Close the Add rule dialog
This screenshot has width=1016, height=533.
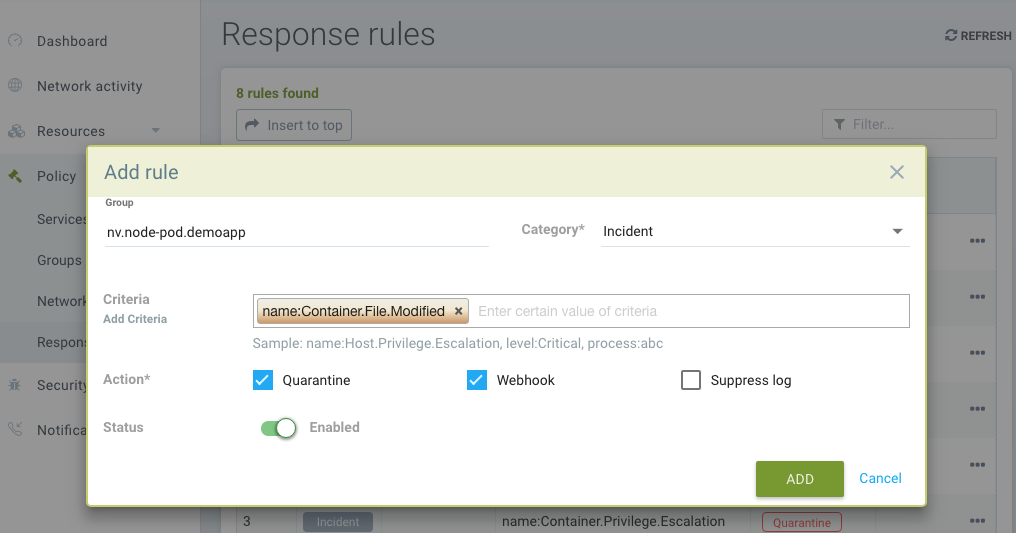click(897, 172)
